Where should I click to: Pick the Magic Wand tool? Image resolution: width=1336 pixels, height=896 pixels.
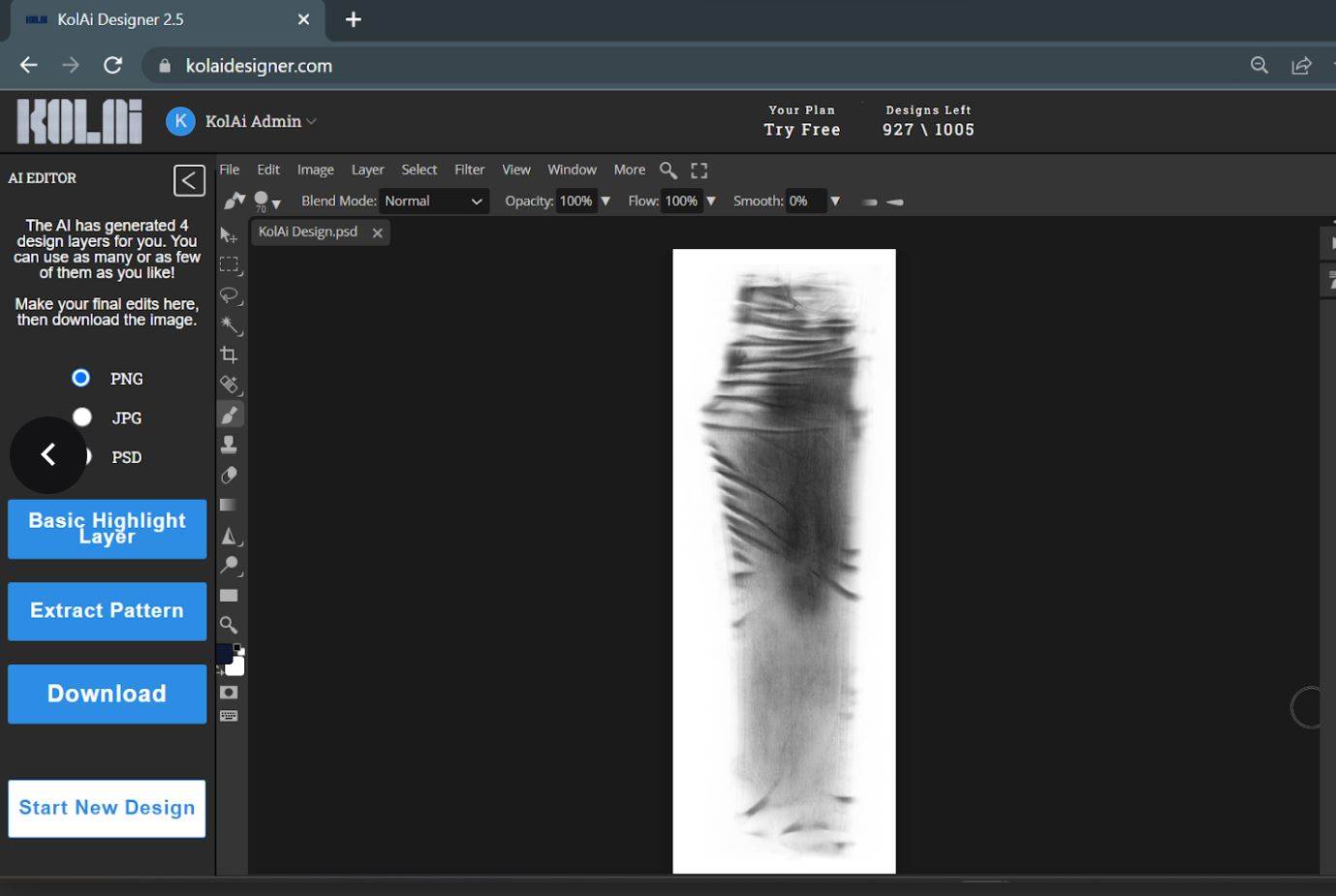[229, 326]
